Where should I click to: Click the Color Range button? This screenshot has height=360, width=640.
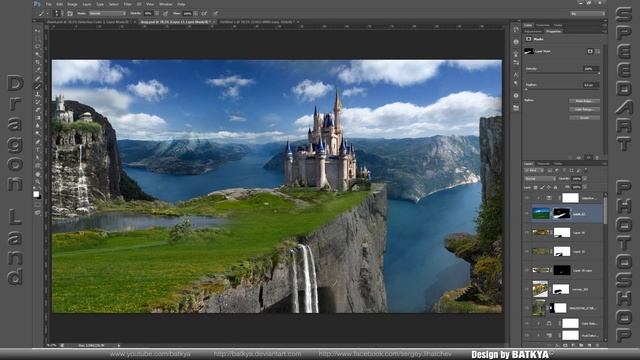point(584,109)
